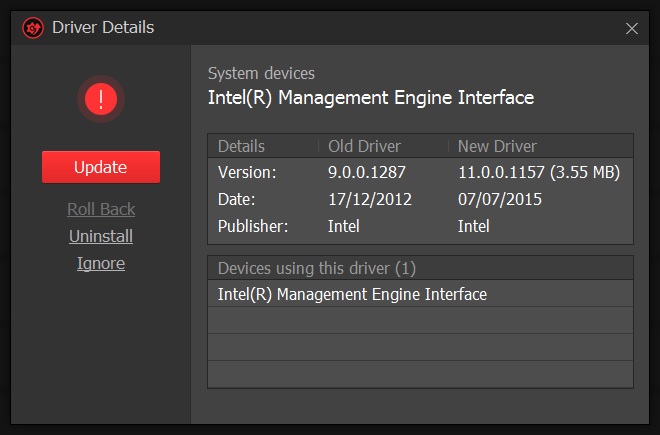This screenshot has width=660, height=435.
Task: Click new driver version 11.0.0.1157 (3.55 MB)
Action: pos(539,172)
